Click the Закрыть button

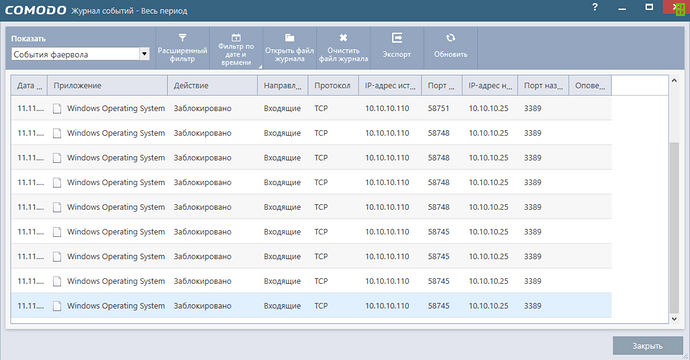click(x=648, y=346)
